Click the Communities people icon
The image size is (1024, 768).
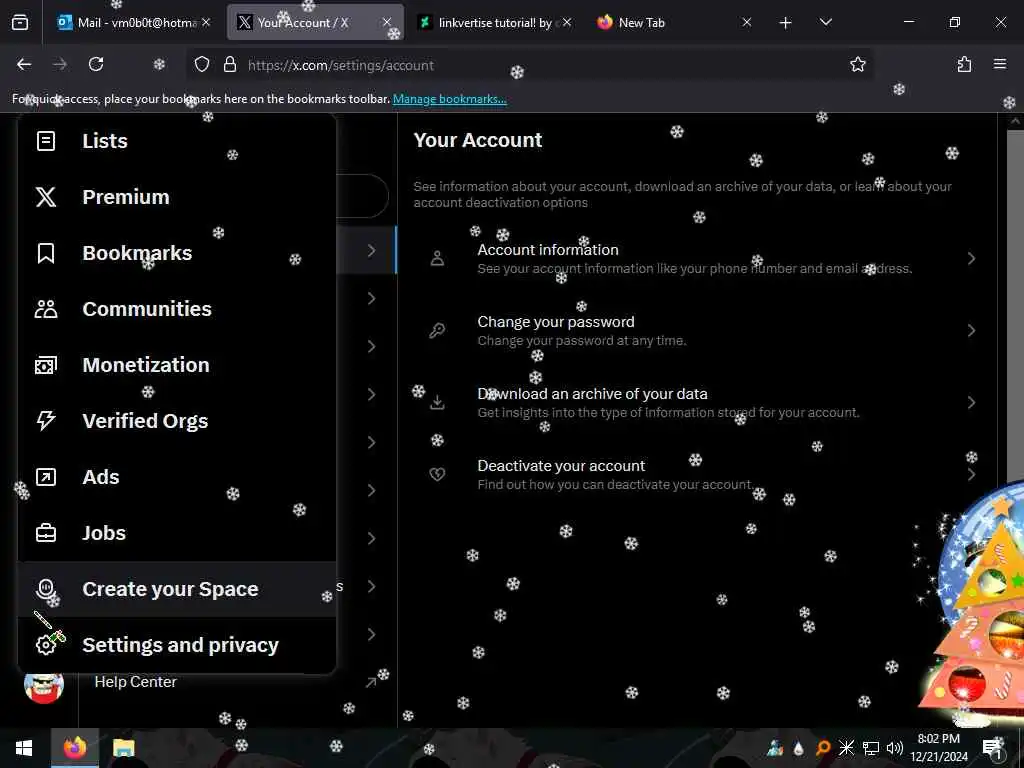click(46, 309)
